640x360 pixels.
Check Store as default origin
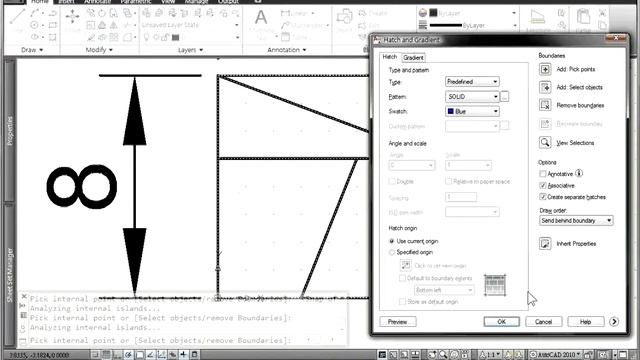tap(402, 302)
